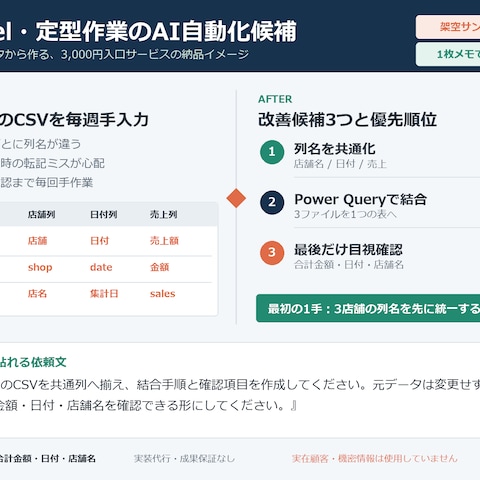Click the table header 日付列
Screen dimensions: 480x480
(103, 214)
